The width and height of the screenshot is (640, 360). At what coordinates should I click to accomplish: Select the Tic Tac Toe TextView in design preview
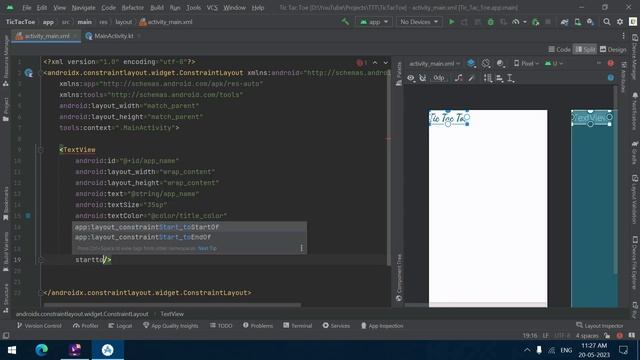coord(448,118)
